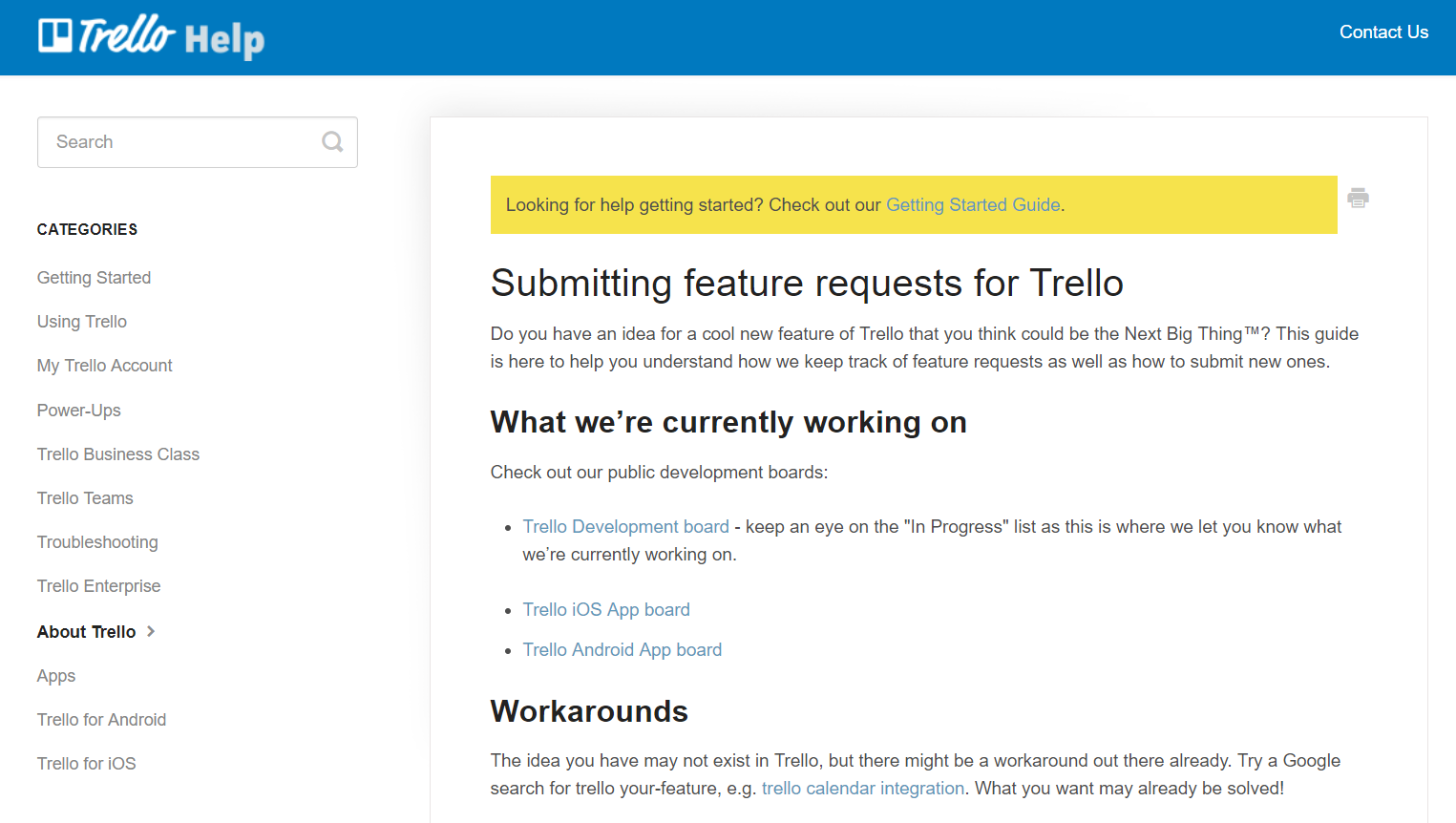Visit the Trello iOS App board
1456x823 pixels.
coord(606,609)
